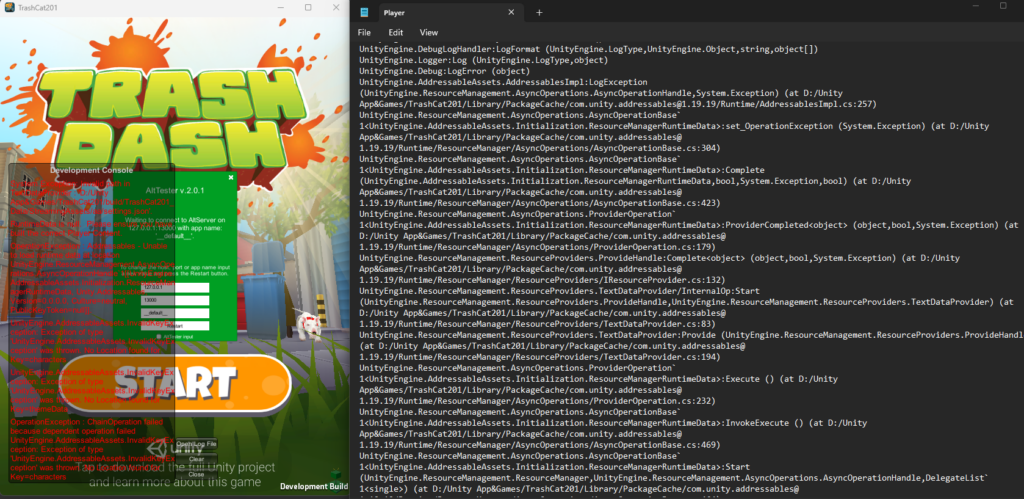Screen dimensions: 1024x499
Task: Add a new Notepad tab
Action: coord(539,12)
